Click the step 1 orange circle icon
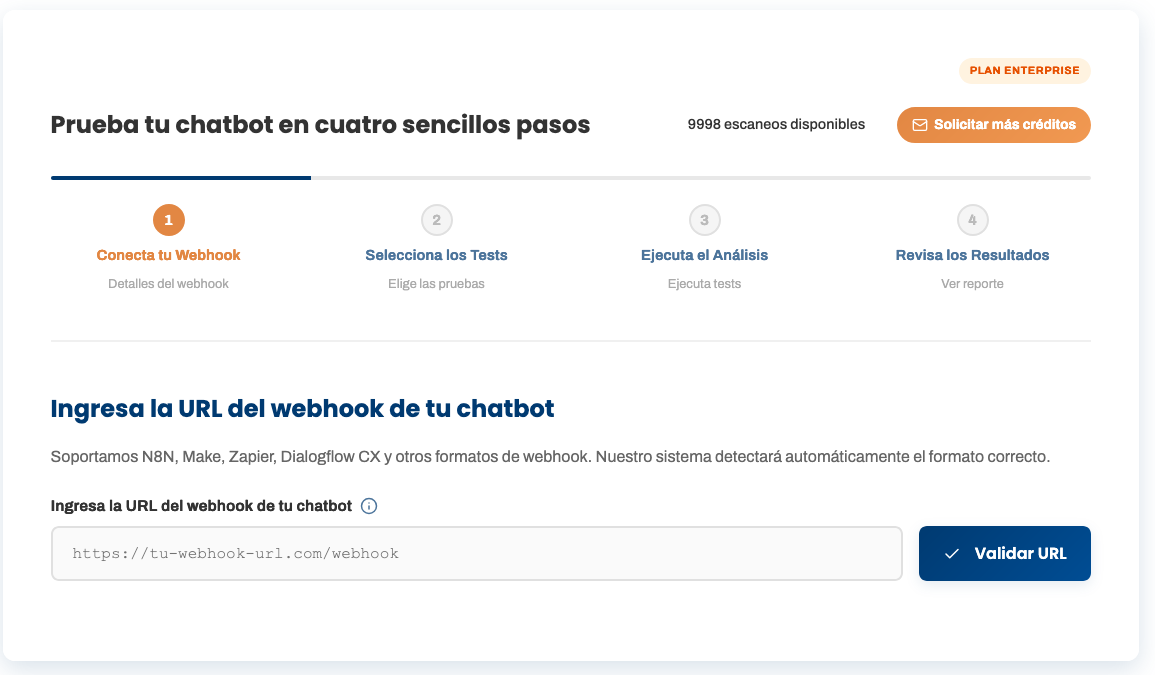Screen dimensions: 1155x675 [169, 220]
